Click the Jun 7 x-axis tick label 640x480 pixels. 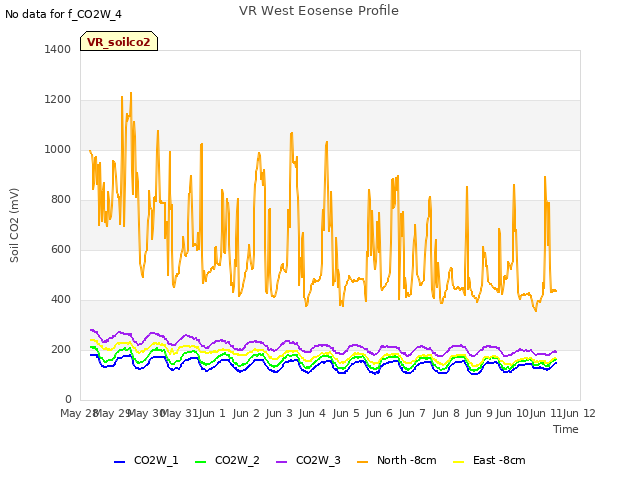tap(412, 413)
